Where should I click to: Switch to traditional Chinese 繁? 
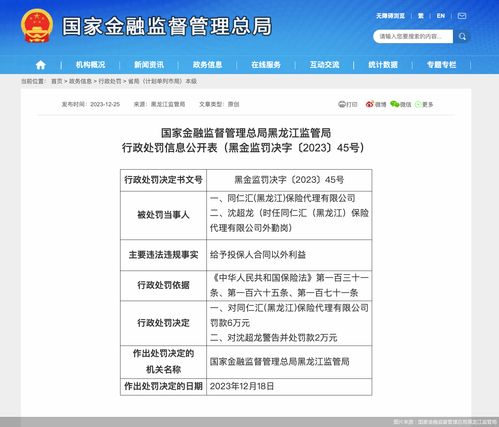point(421,16)
